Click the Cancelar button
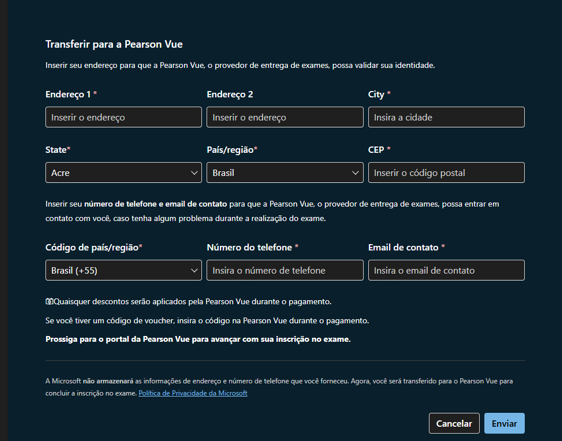This screenshot has height=441, width=562. [x=454, y=423]
